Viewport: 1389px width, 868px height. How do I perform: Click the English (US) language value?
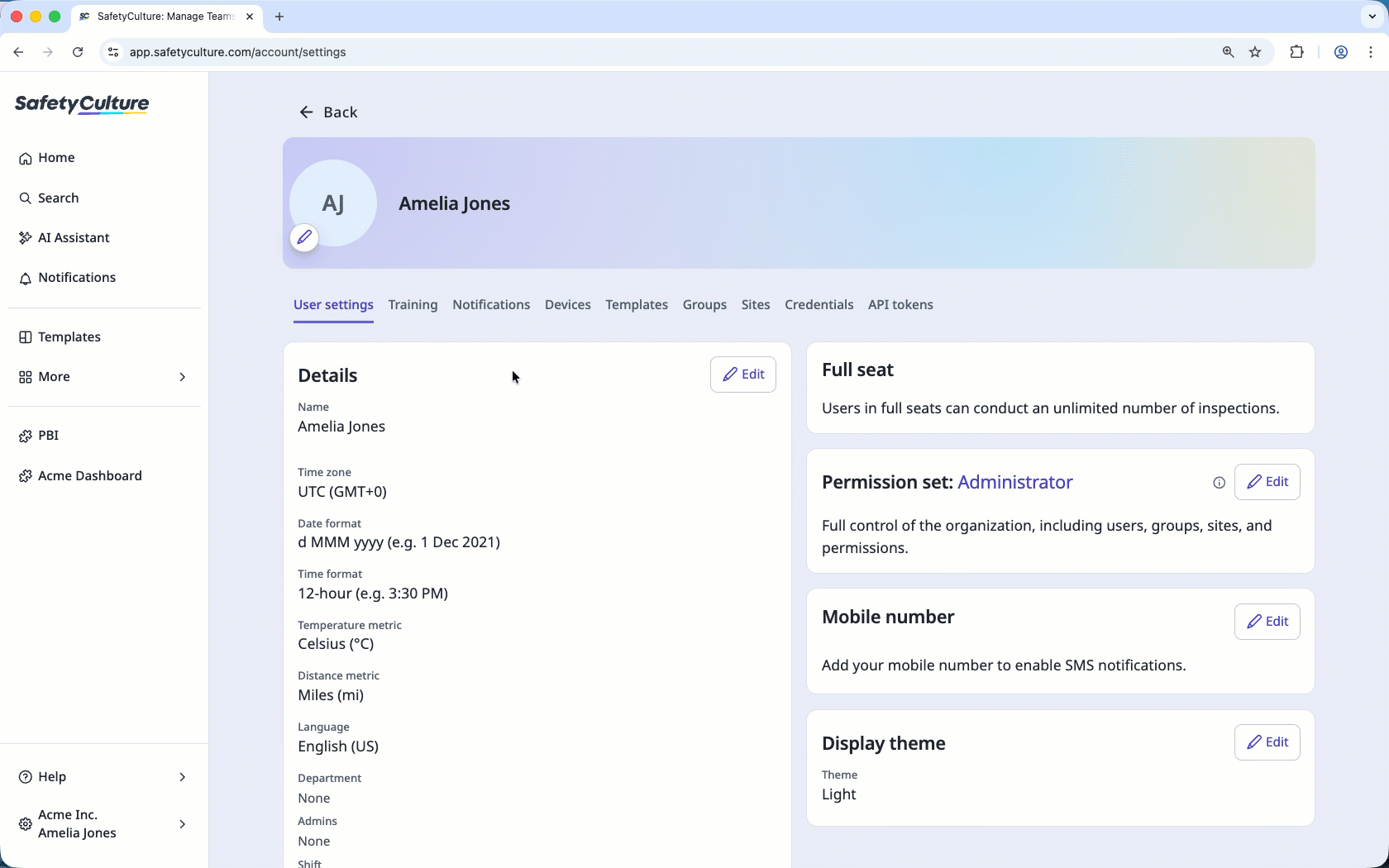pyautogui.click(x=338, y=746)
